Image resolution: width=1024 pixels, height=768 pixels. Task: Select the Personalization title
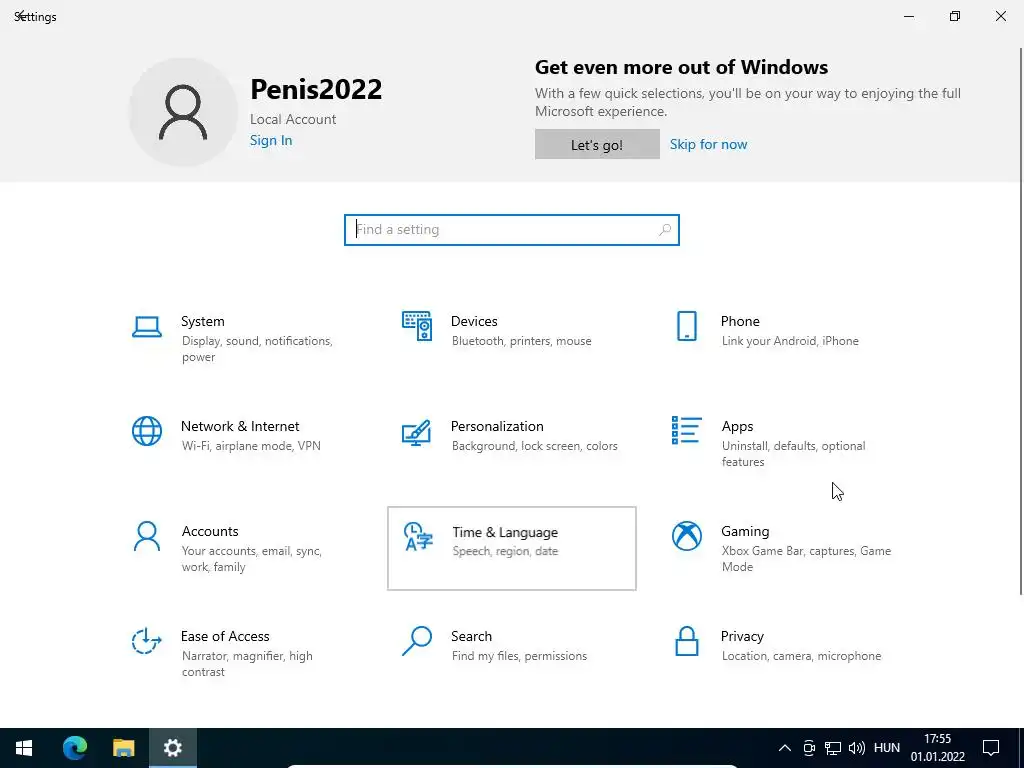(497, 426)
